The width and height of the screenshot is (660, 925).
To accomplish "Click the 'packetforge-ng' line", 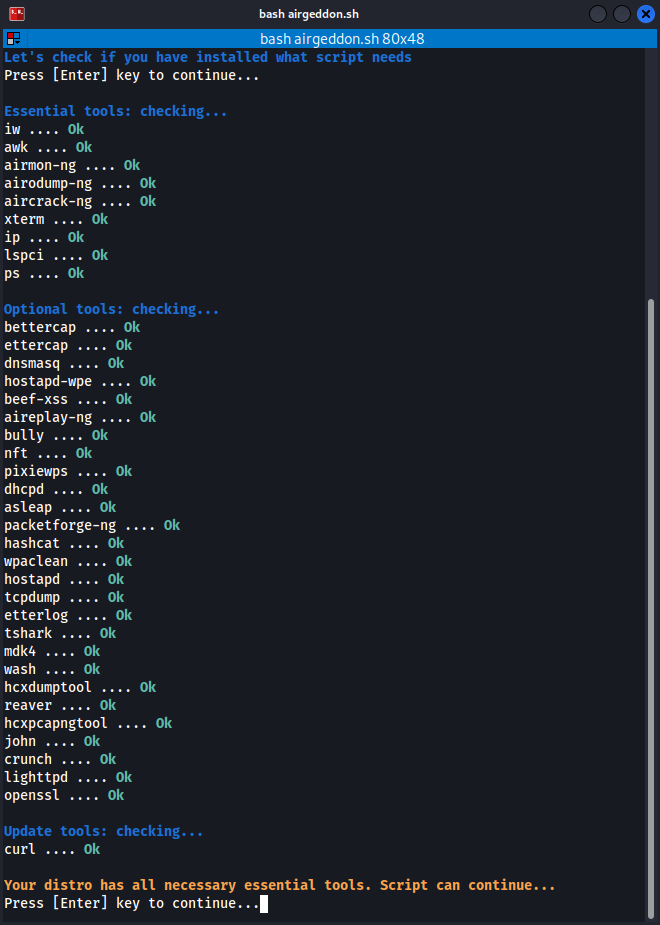I will [x=92, y=525].
